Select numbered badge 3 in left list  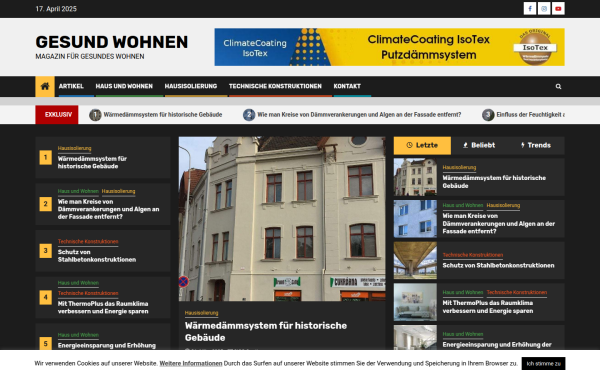46,251
